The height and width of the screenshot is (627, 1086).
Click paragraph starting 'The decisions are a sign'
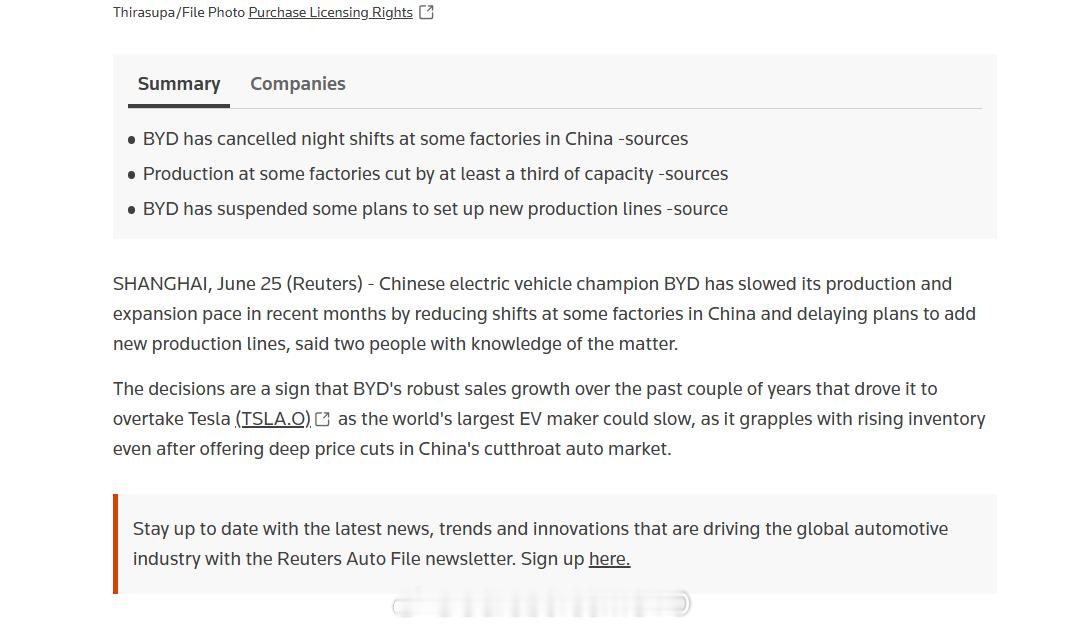[549, 418]
